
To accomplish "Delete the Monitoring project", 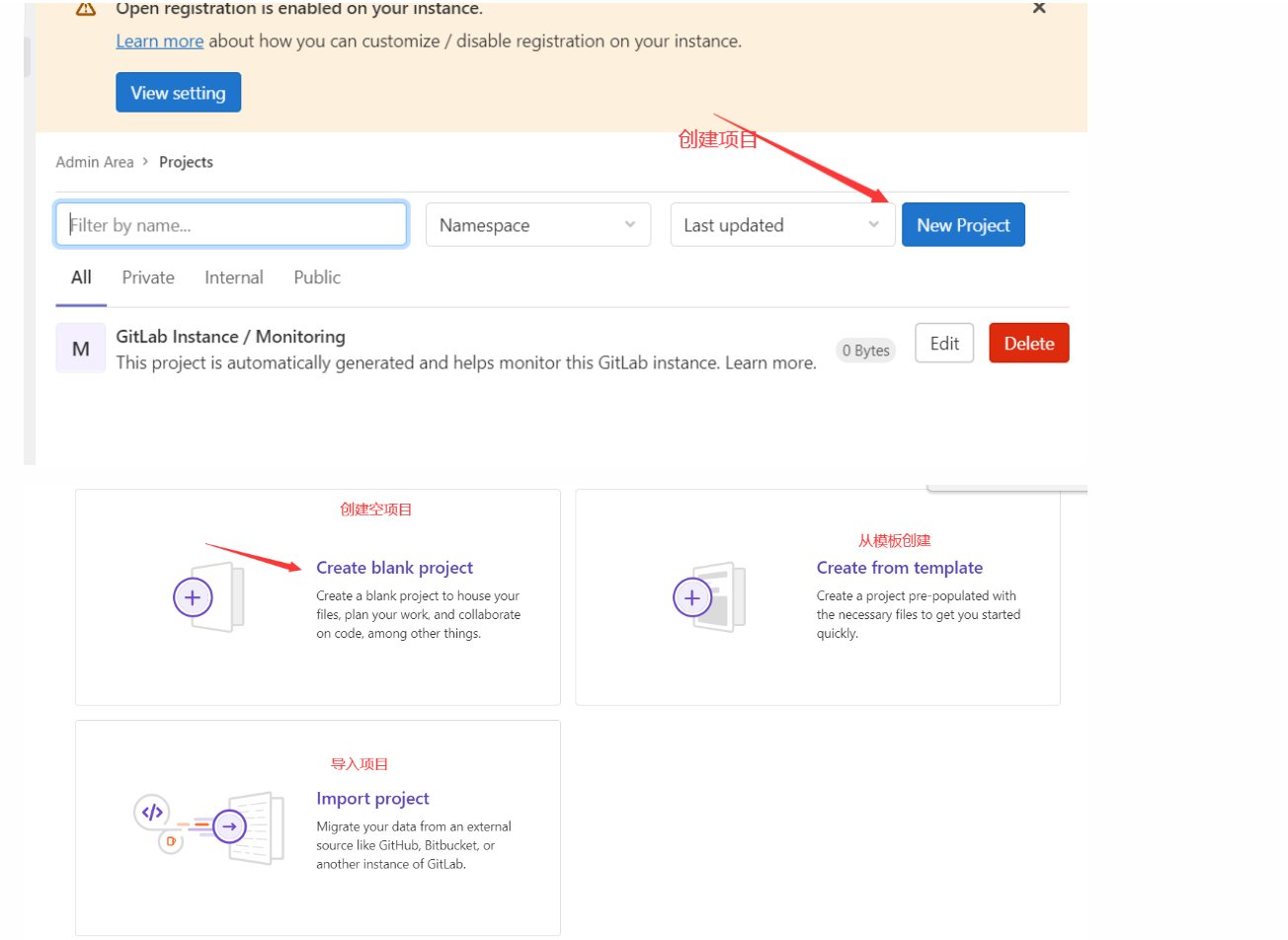I will tap(1029, 343).
